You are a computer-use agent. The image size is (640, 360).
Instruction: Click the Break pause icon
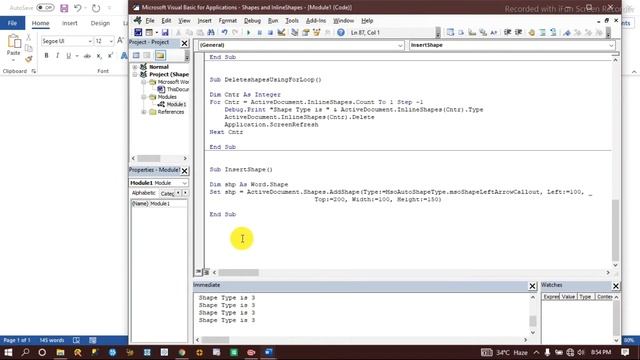(x=260, y=32)
